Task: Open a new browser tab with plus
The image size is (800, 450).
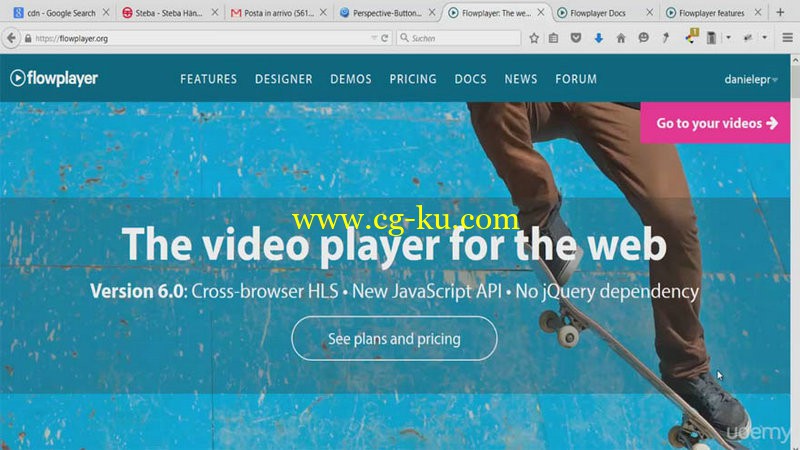Action: [x=780, y=13]
